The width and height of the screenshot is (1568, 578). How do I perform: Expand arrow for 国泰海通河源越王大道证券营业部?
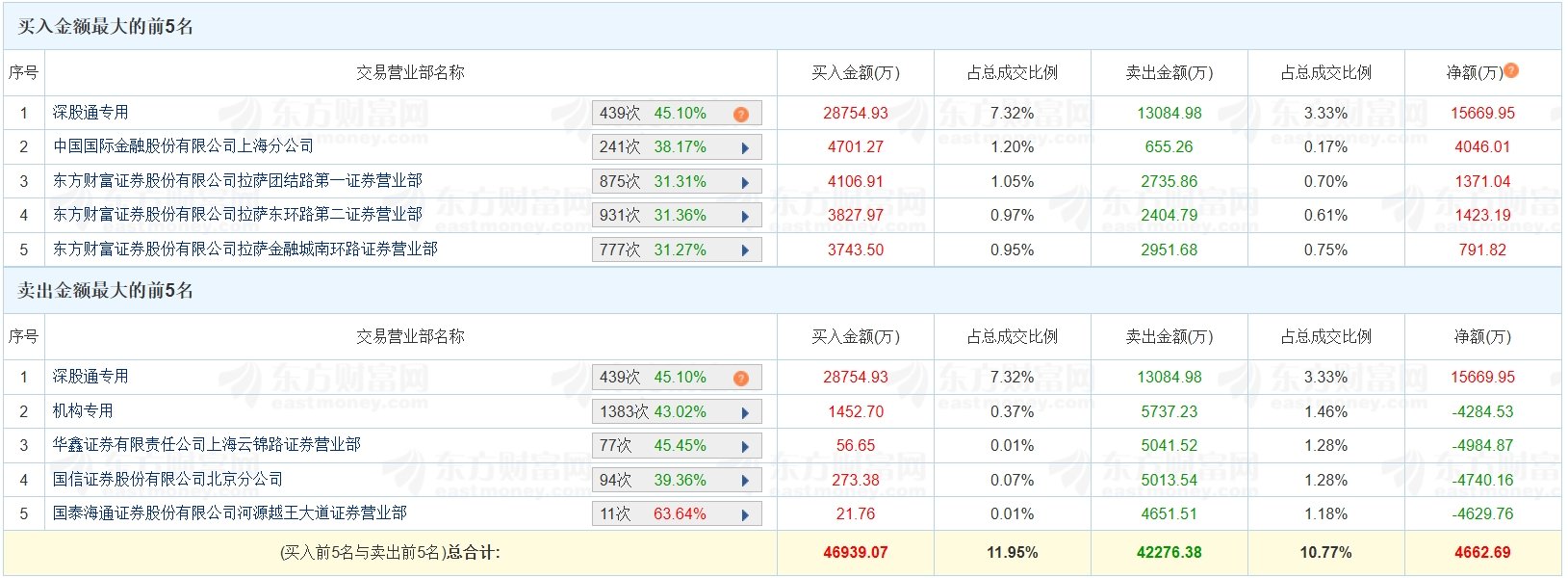[745, 515]
